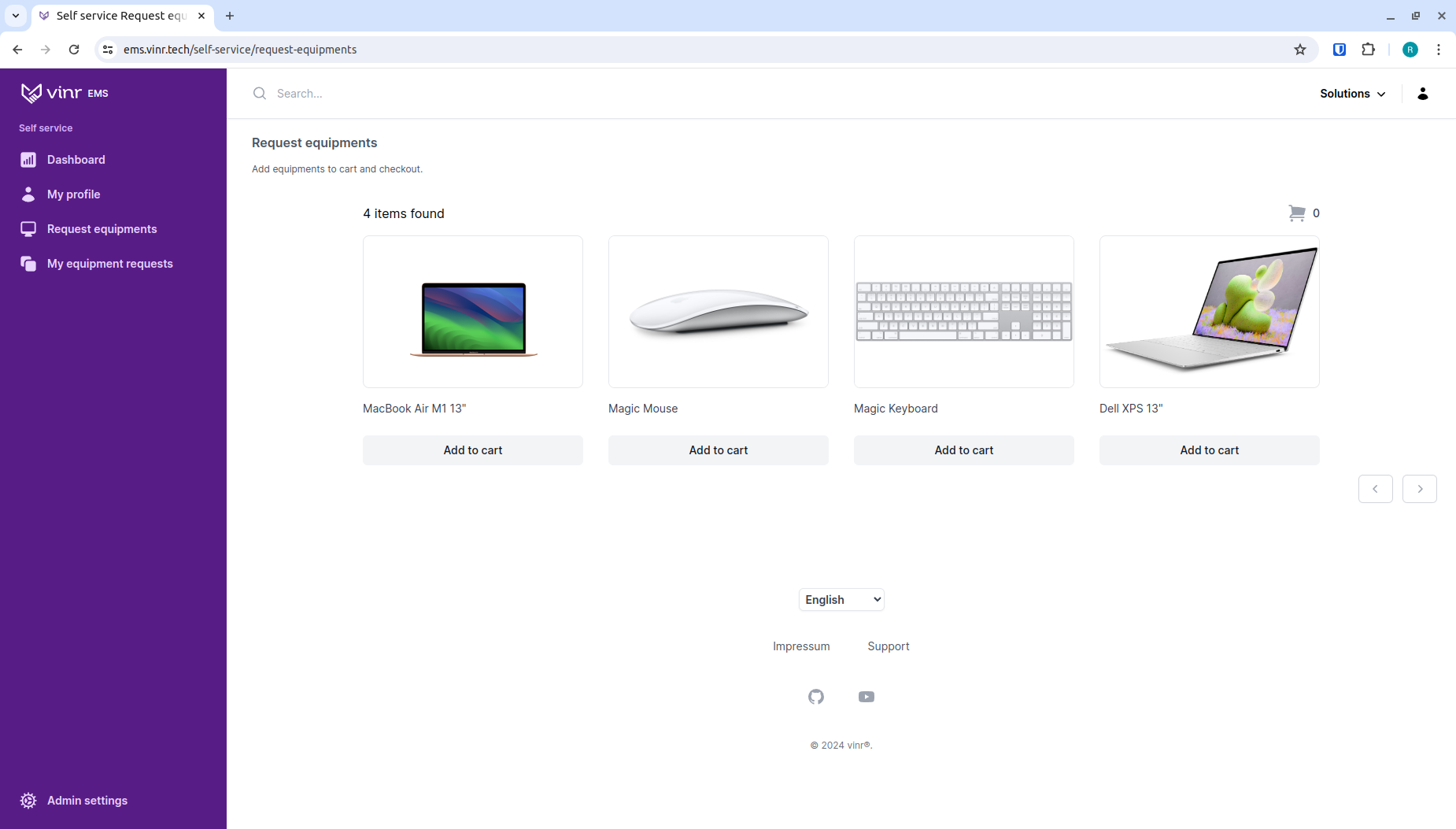The image size is (1456, 829).
Task: Click the browser back arrow
Action: coord(17,50)
